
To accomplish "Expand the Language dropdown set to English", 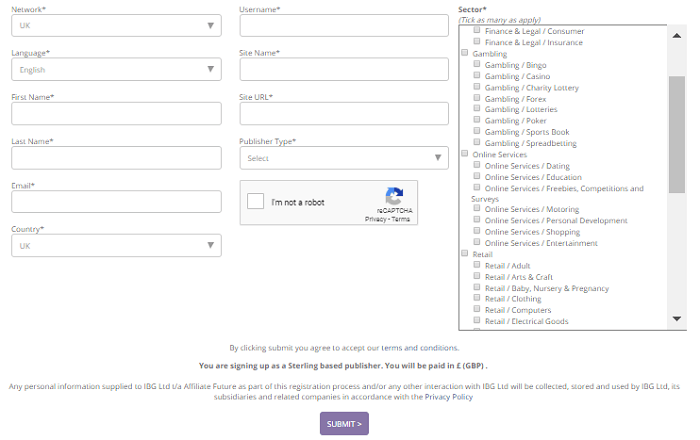I will click(117, 69).
